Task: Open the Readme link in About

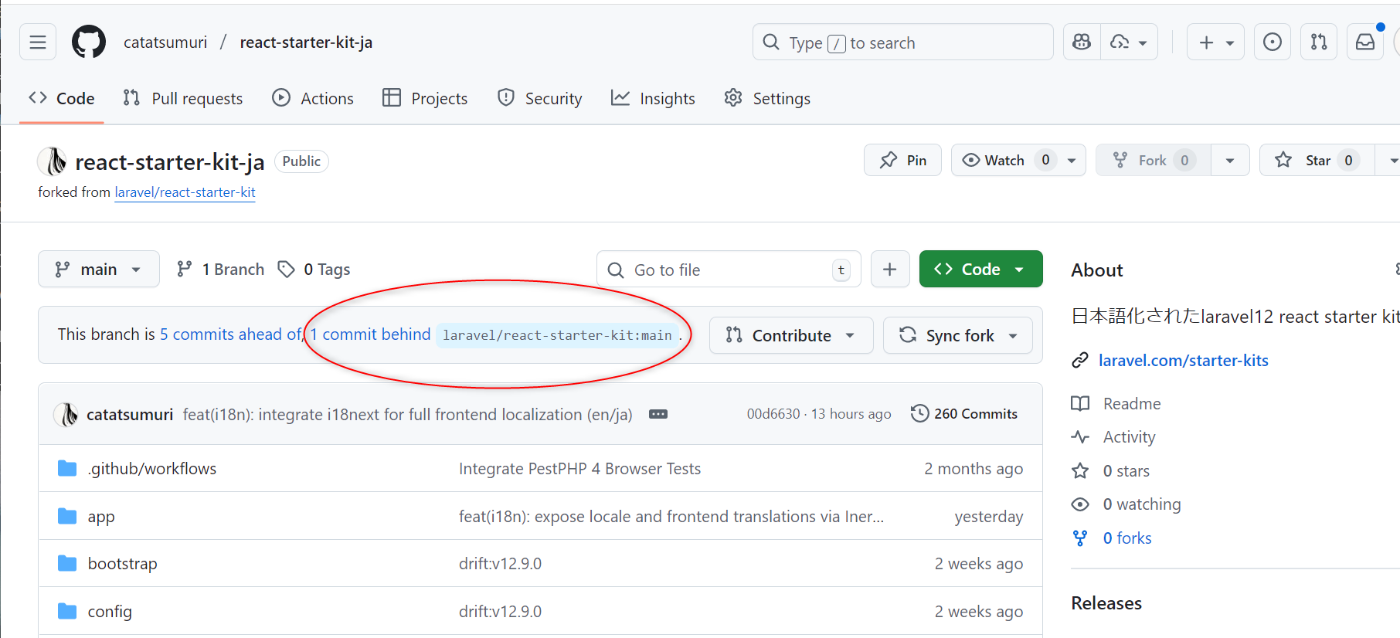Action: point(1132,404)
